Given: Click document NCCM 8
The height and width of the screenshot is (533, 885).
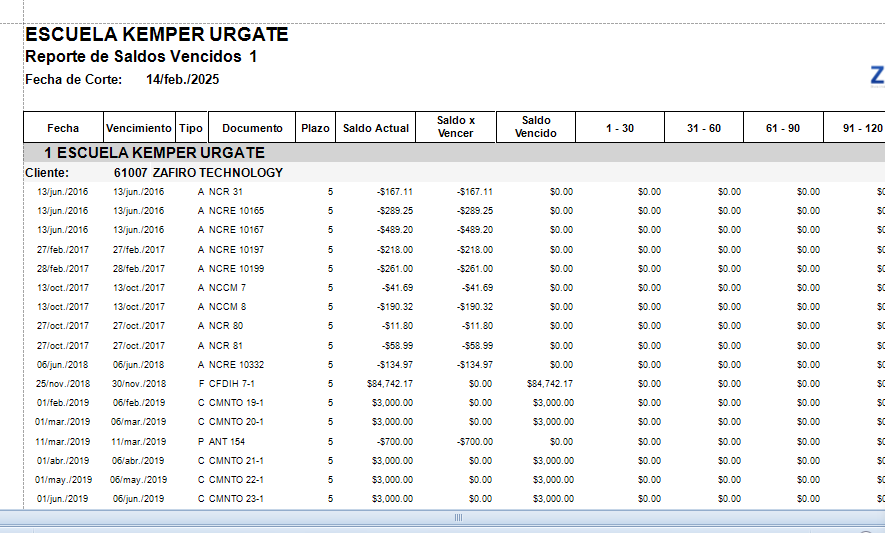Looking at the screenshot, I should (227, 307).
